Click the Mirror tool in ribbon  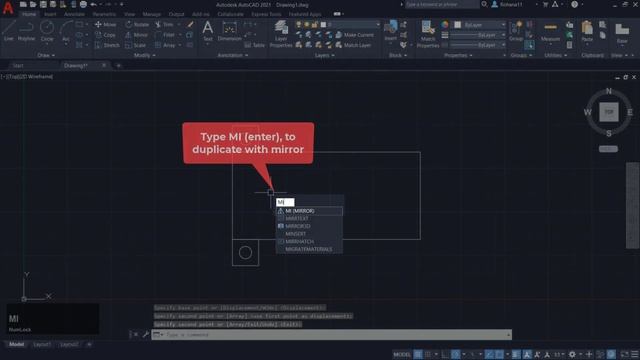[137, 35]
